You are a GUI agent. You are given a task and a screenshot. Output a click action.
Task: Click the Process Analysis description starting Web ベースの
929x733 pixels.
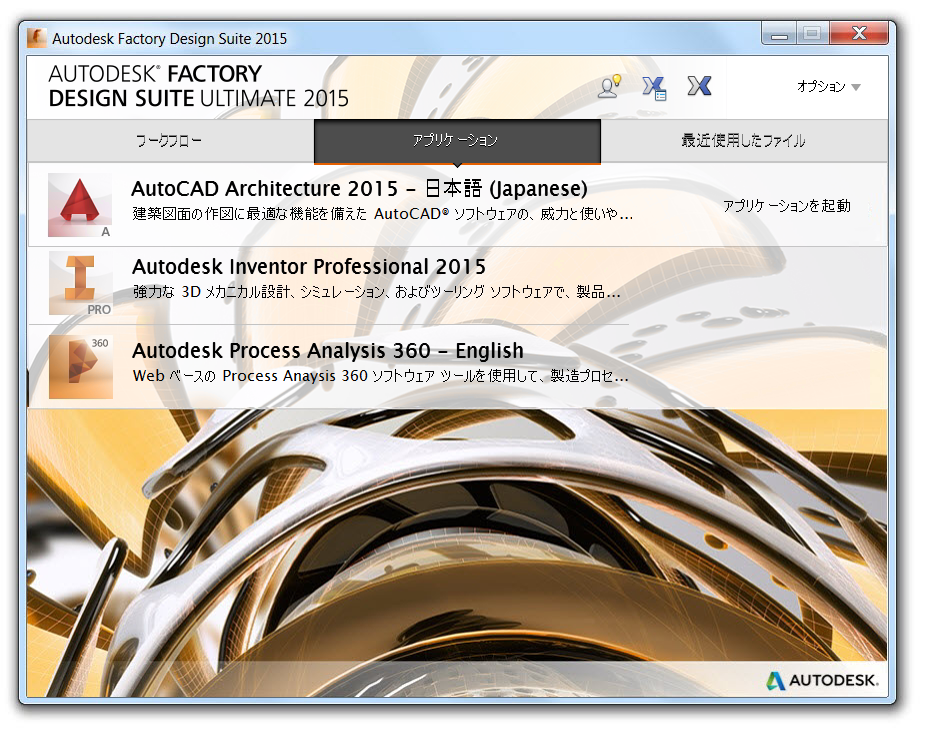380,376
